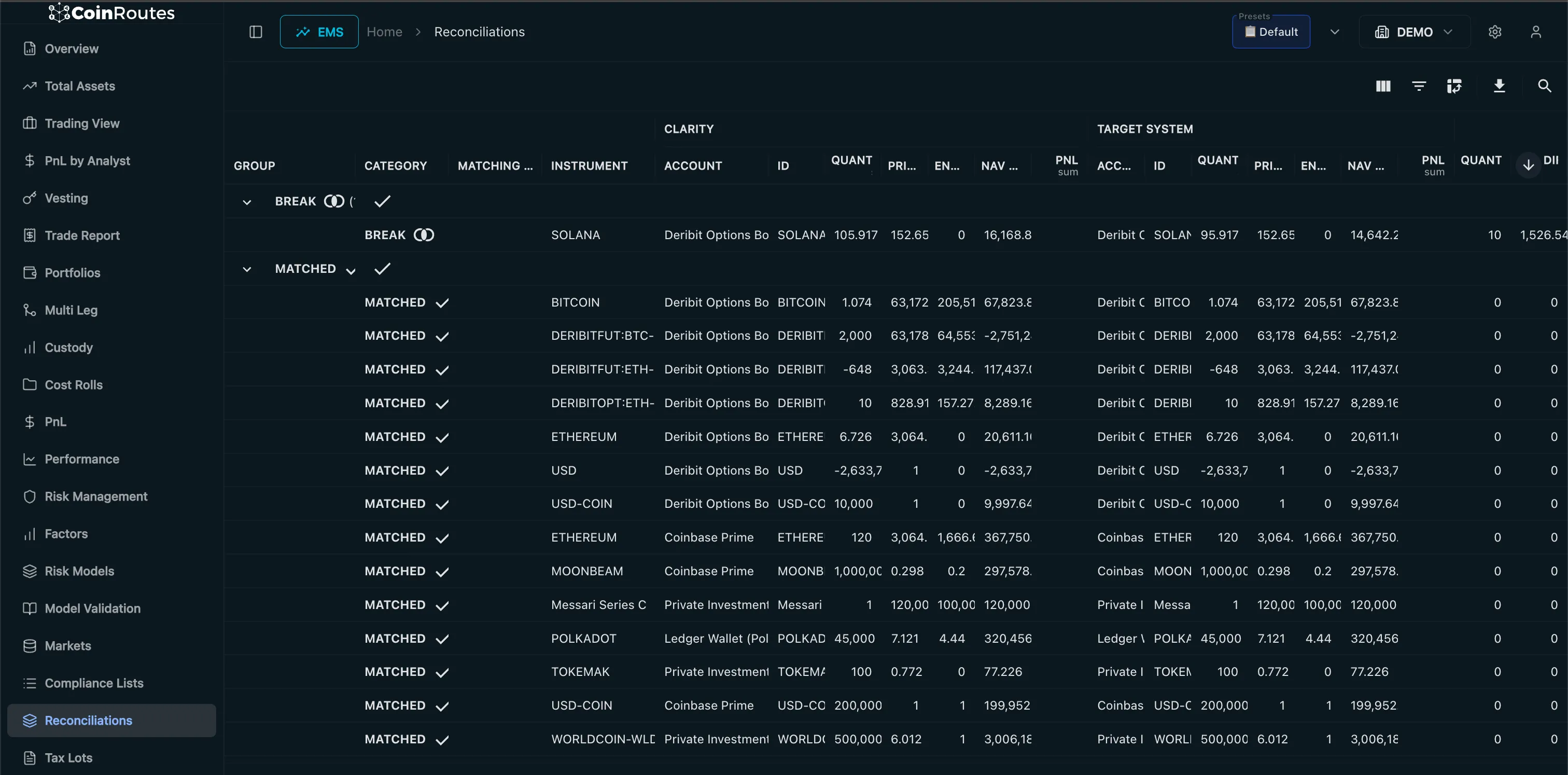
Task: Sort by INSTRUMENT column header
Action: click(589, 165)
